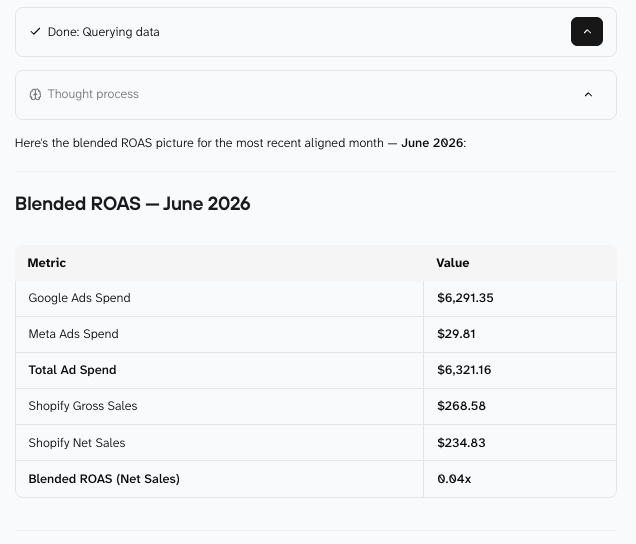Click the Shopify Gross Sales row label
Image resolution: width=636 pixels, height=544 pixels.
83,406
